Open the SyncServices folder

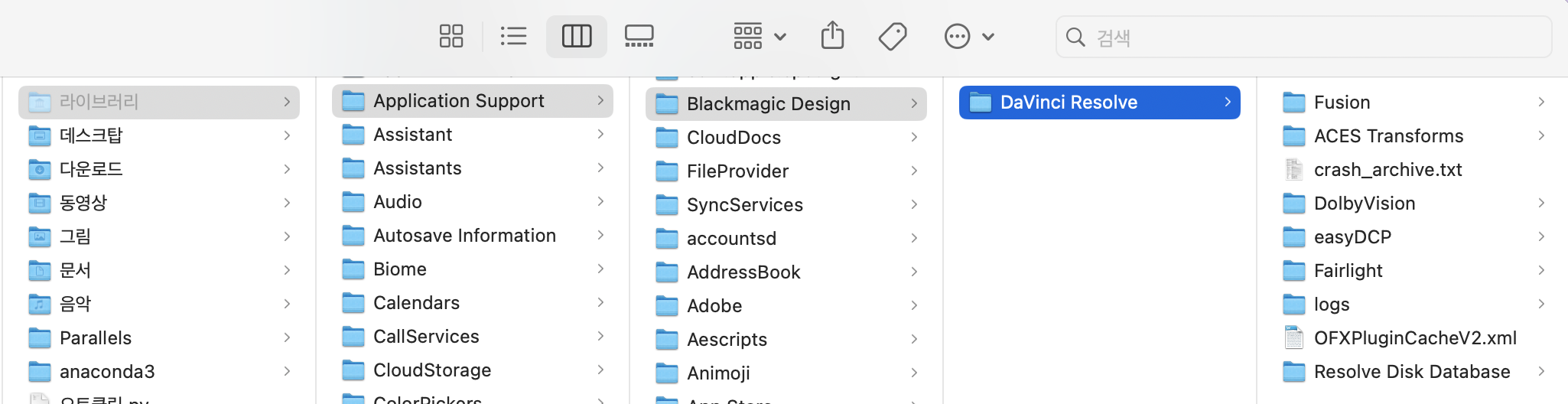pyautogui.click(x=786, y=204)
